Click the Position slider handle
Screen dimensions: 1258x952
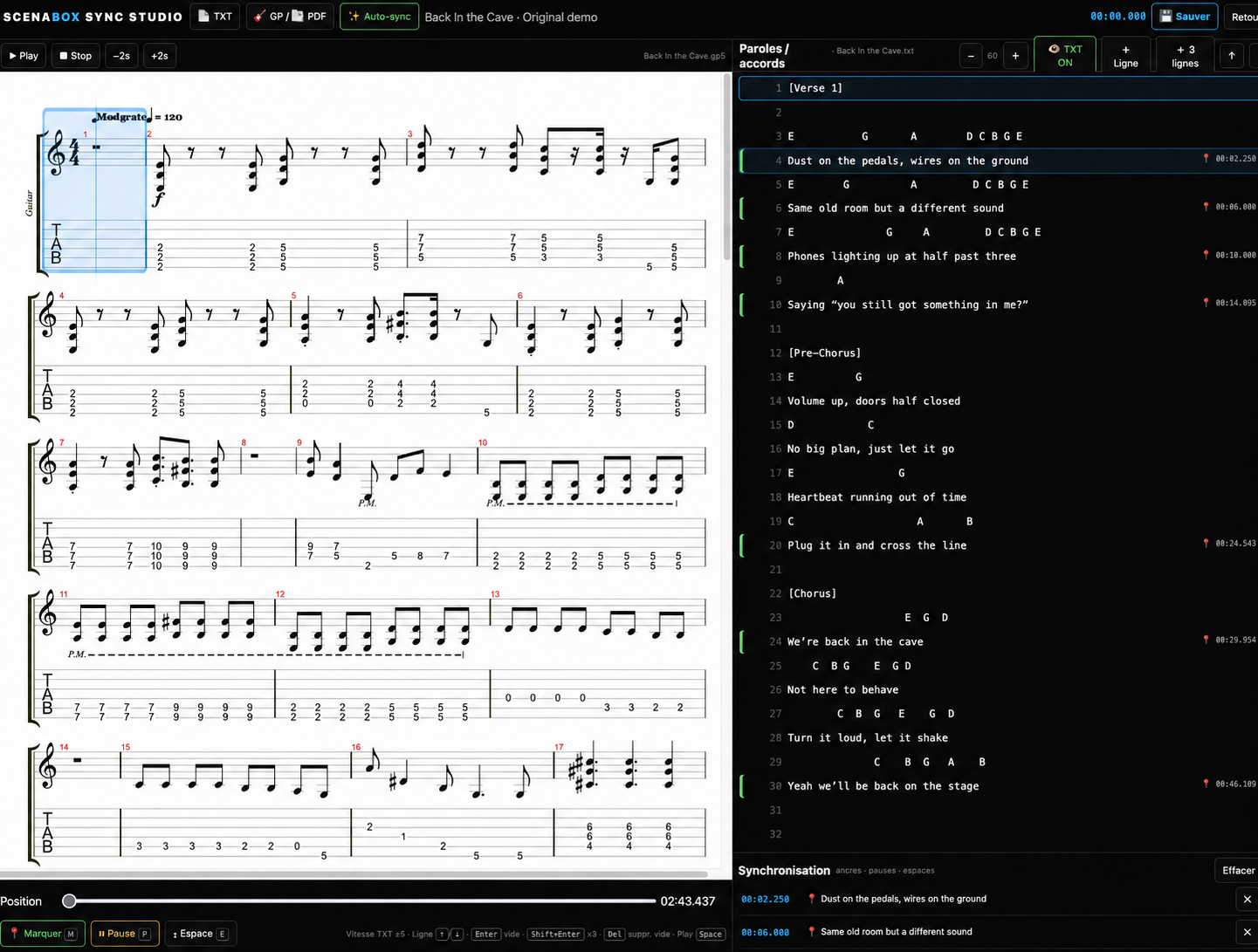tap(69, 901)
